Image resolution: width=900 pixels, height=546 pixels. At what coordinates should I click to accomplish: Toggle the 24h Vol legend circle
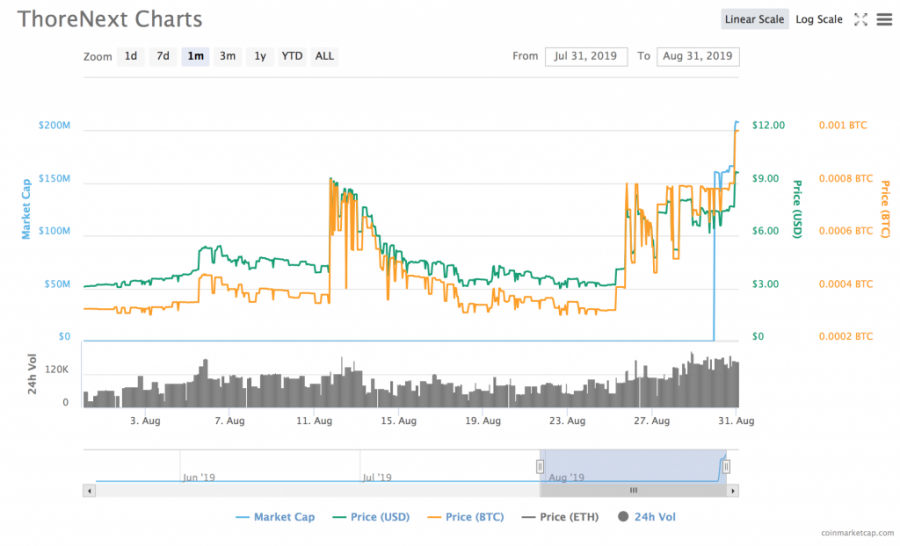tap(623, 517)
